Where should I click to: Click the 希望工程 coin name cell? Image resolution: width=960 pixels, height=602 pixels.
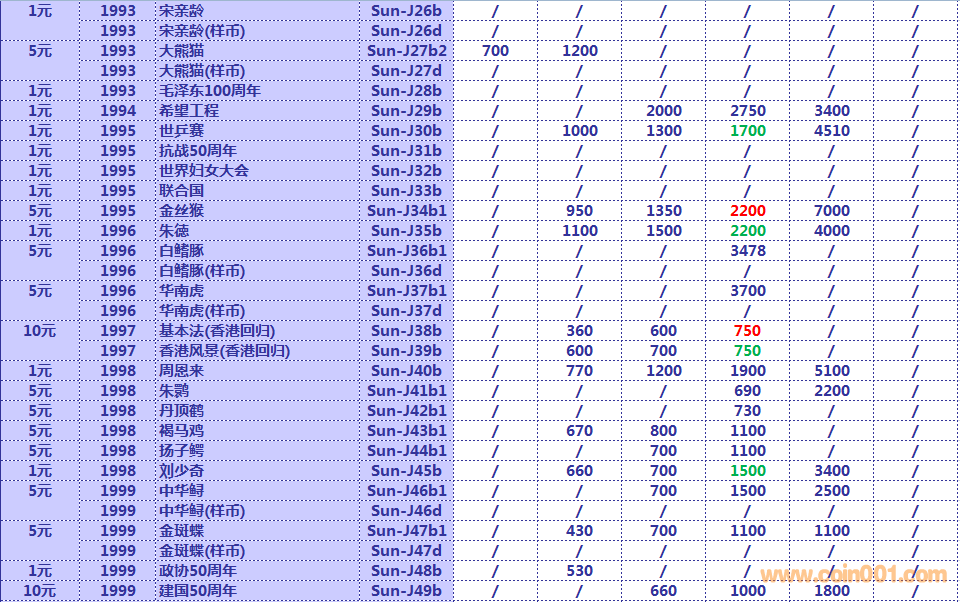click(189, 111)
